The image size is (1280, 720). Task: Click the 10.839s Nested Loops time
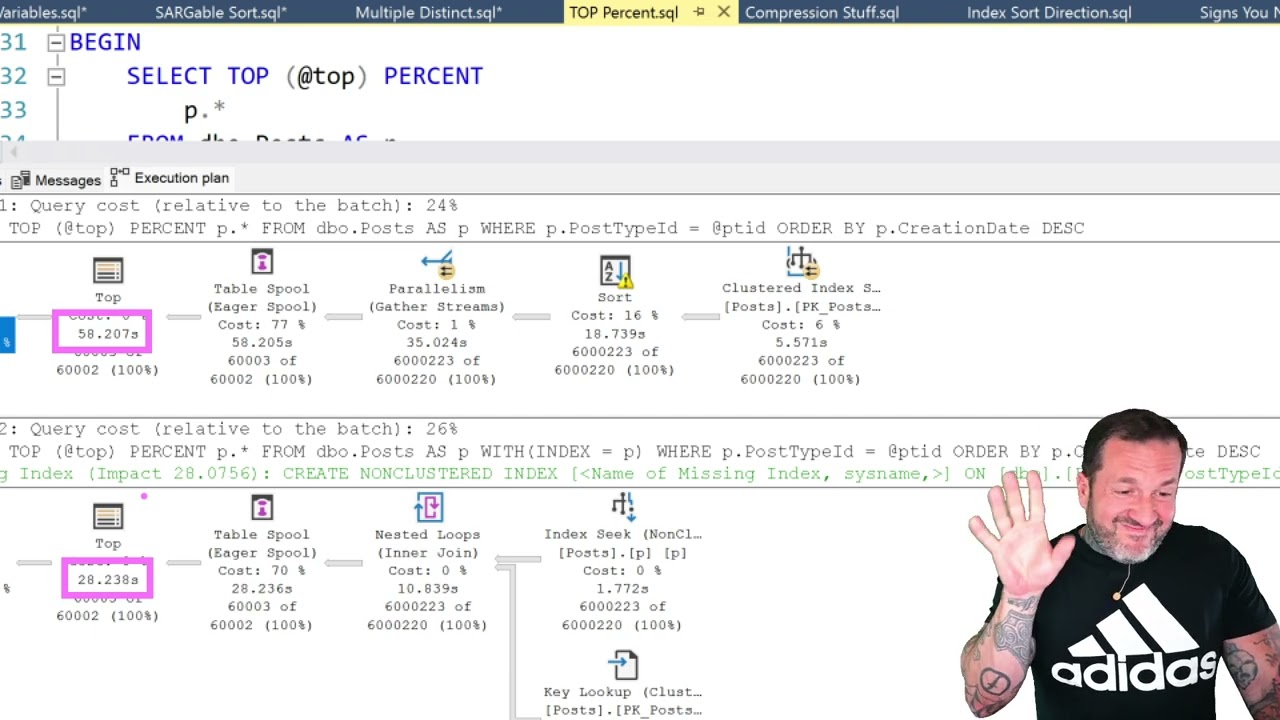click(427, 589)
